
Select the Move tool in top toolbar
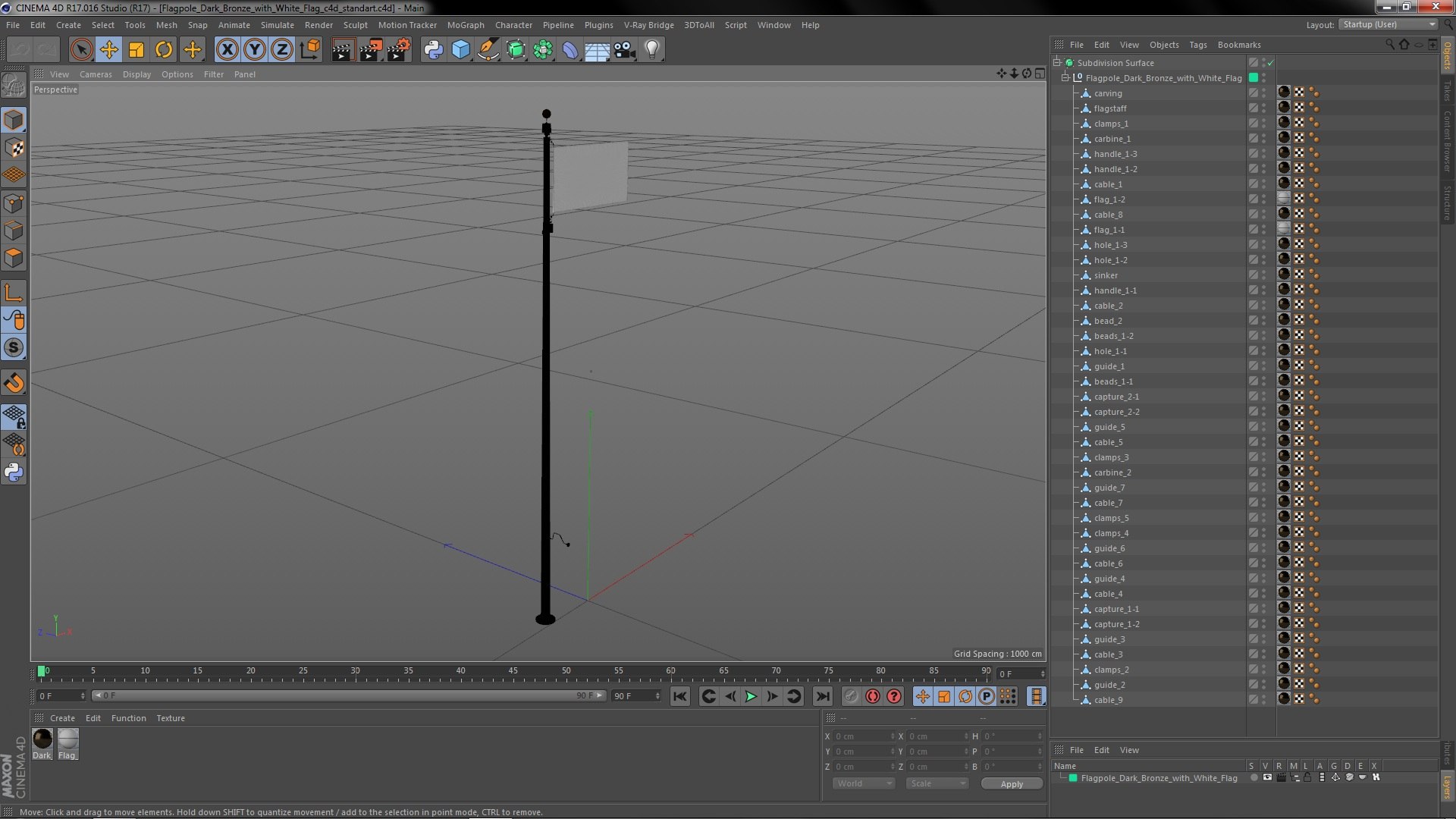[x=108, y=50]
